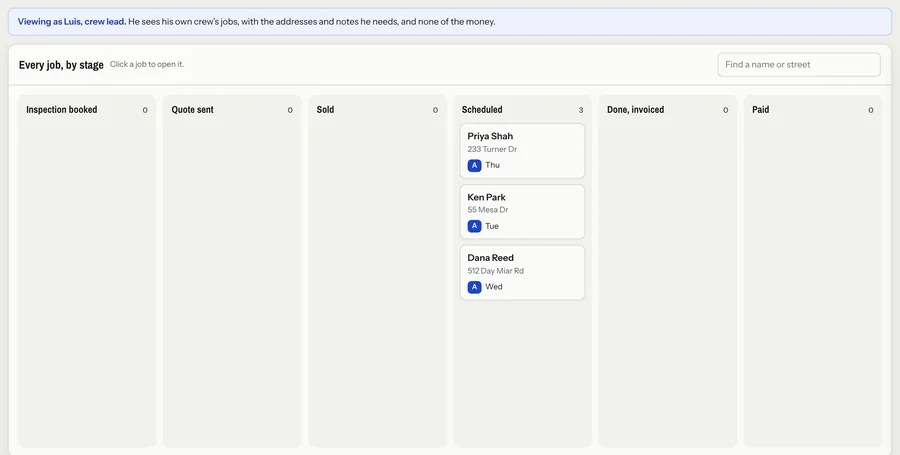Click the Wed day on Dana Reed card
The width and height of the screenshot is (900, 455).
[494, 287]
